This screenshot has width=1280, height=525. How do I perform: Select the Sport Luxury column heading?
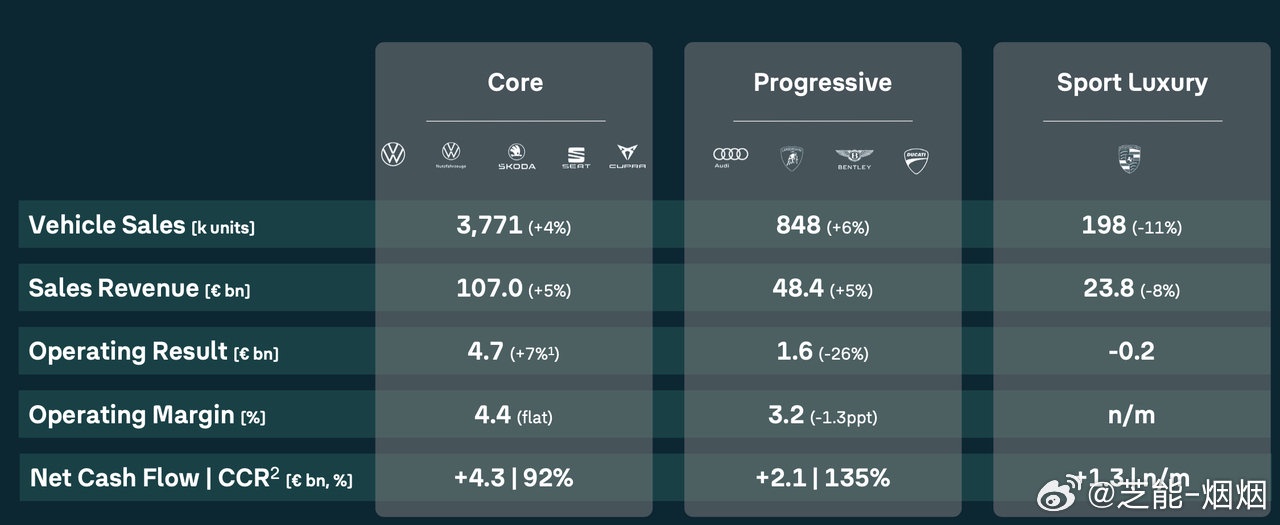[x=1132, y=82]
